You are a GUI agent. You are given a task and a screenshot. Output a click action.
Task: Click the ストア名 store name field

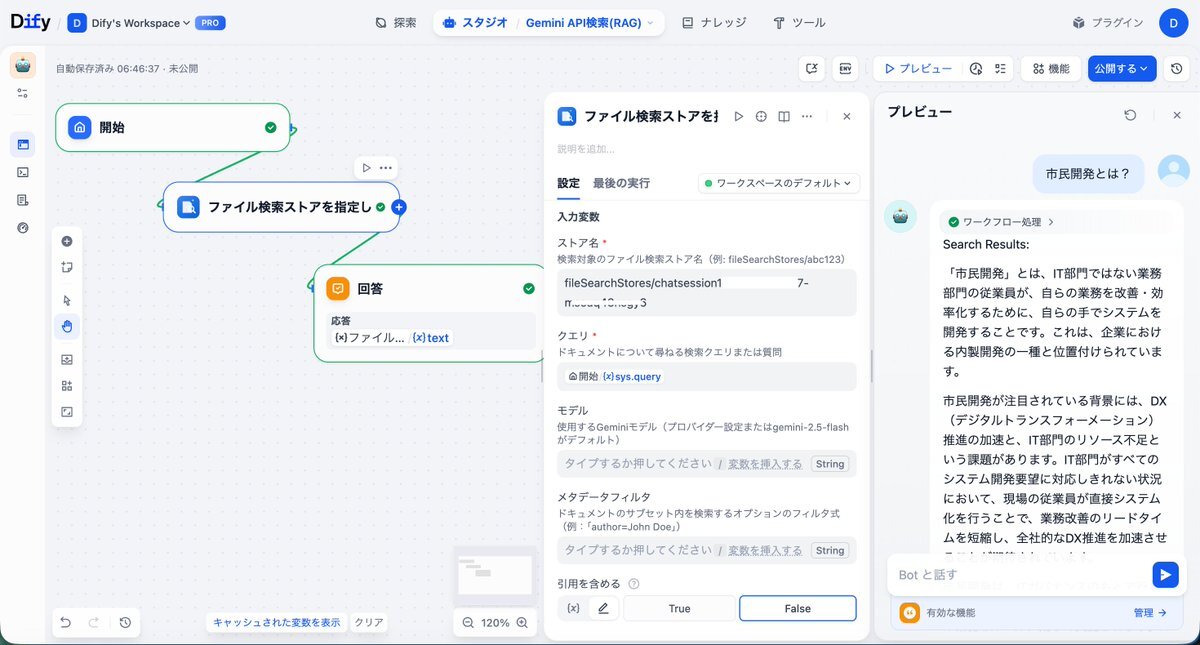tap(706, 292)
